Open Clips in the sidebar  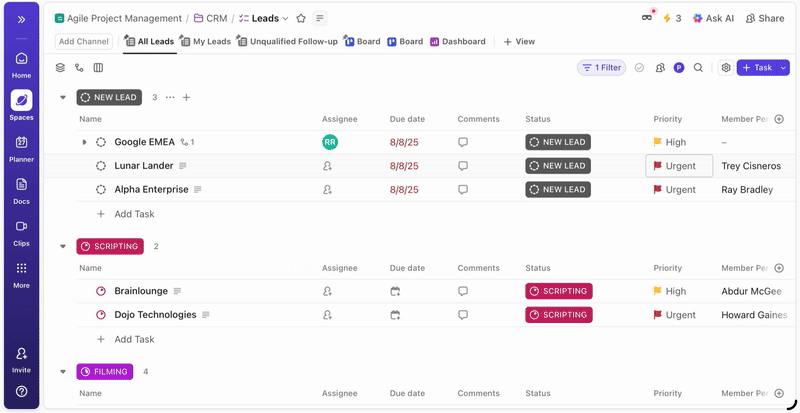(x=21, y=233)
